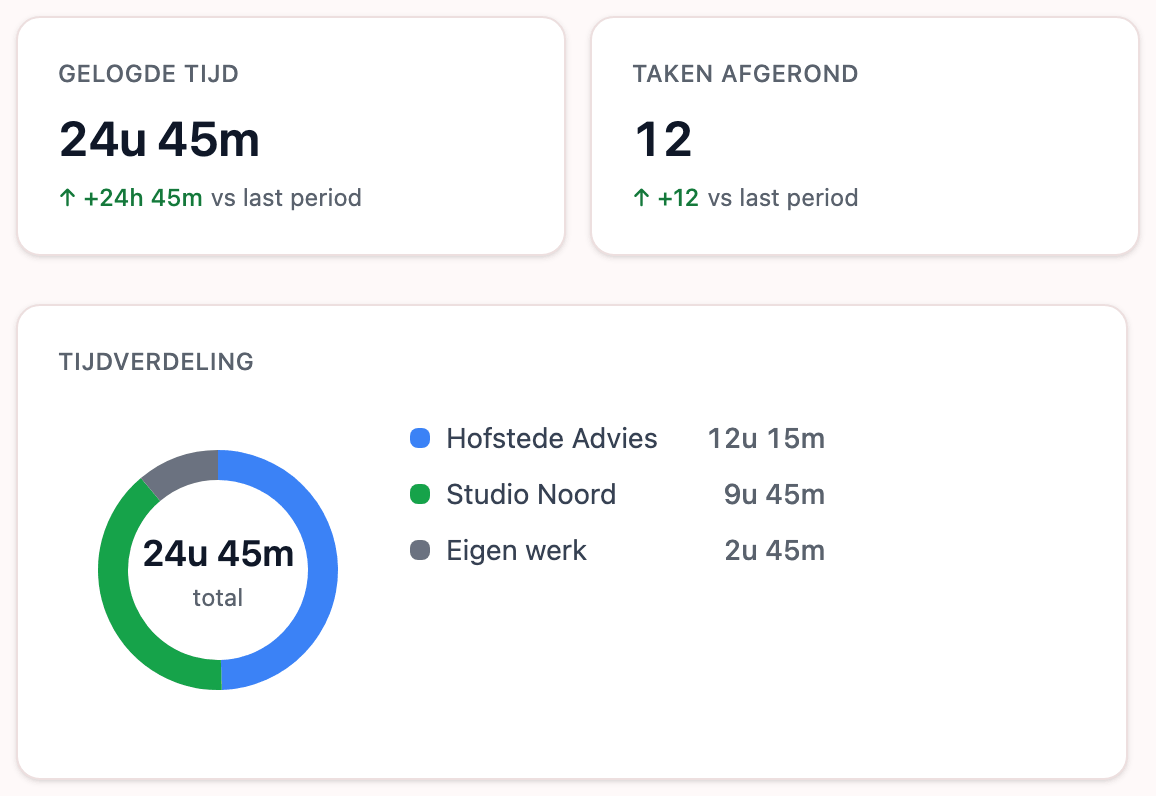
Task: Click the 'TIJDVERDELING' section heading
Action: point(156,362)
